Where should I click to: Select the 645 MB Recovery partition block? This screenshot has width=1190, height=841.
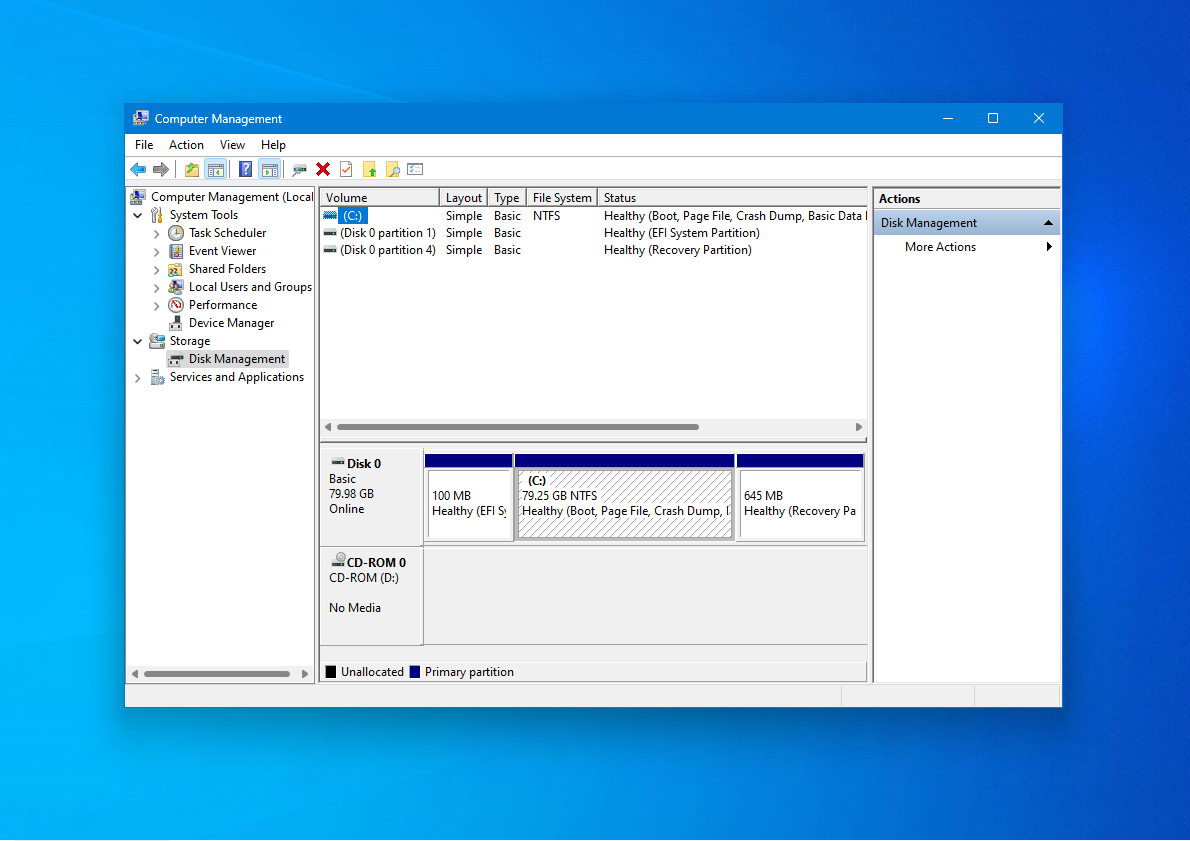pos(800,505)
